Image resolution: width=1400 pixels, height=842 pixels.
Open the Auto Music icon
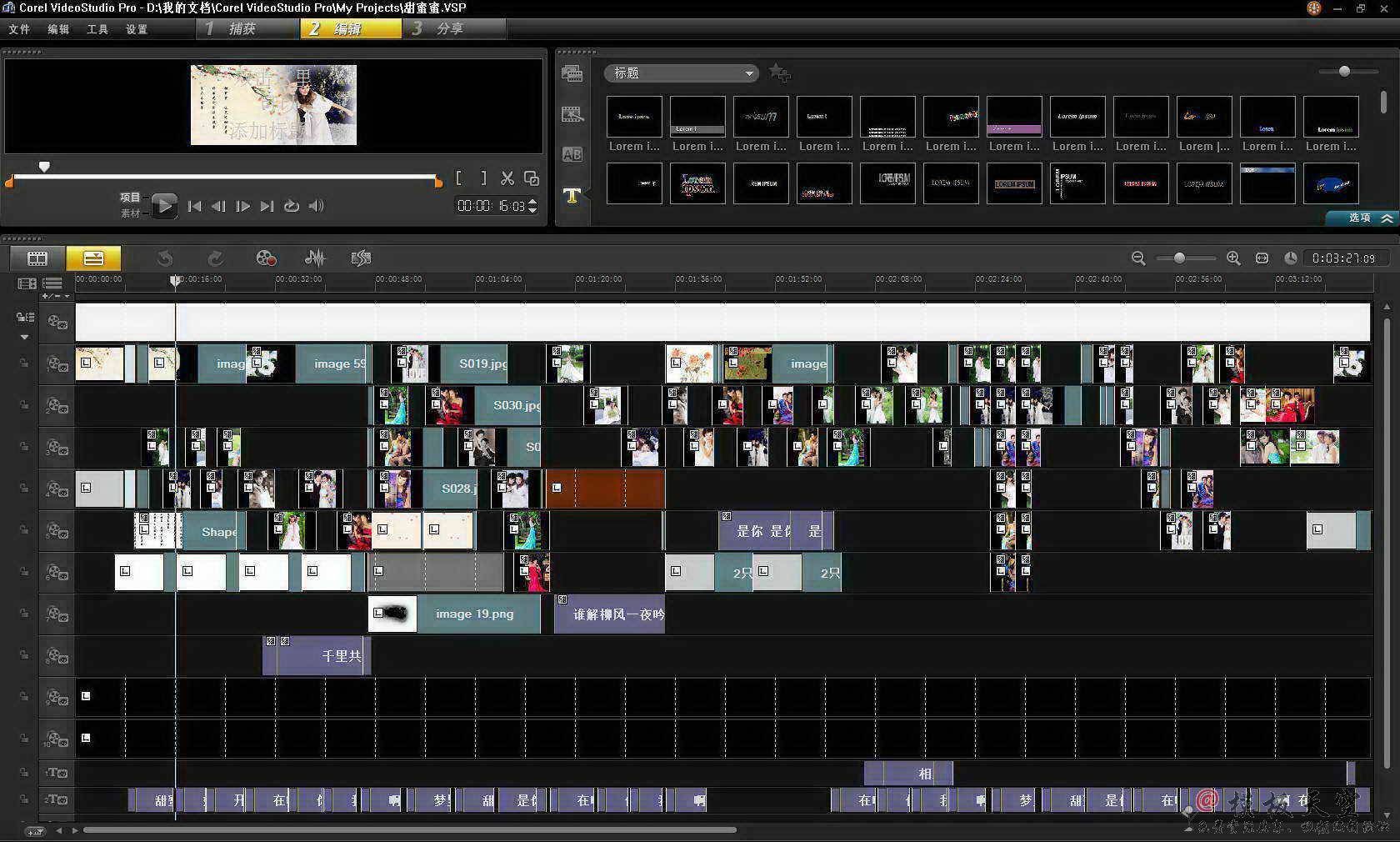[361, 258]
